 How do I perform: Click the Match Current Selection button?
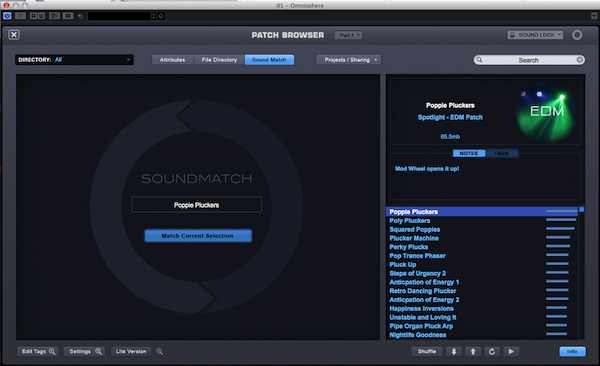pos(198,236)
